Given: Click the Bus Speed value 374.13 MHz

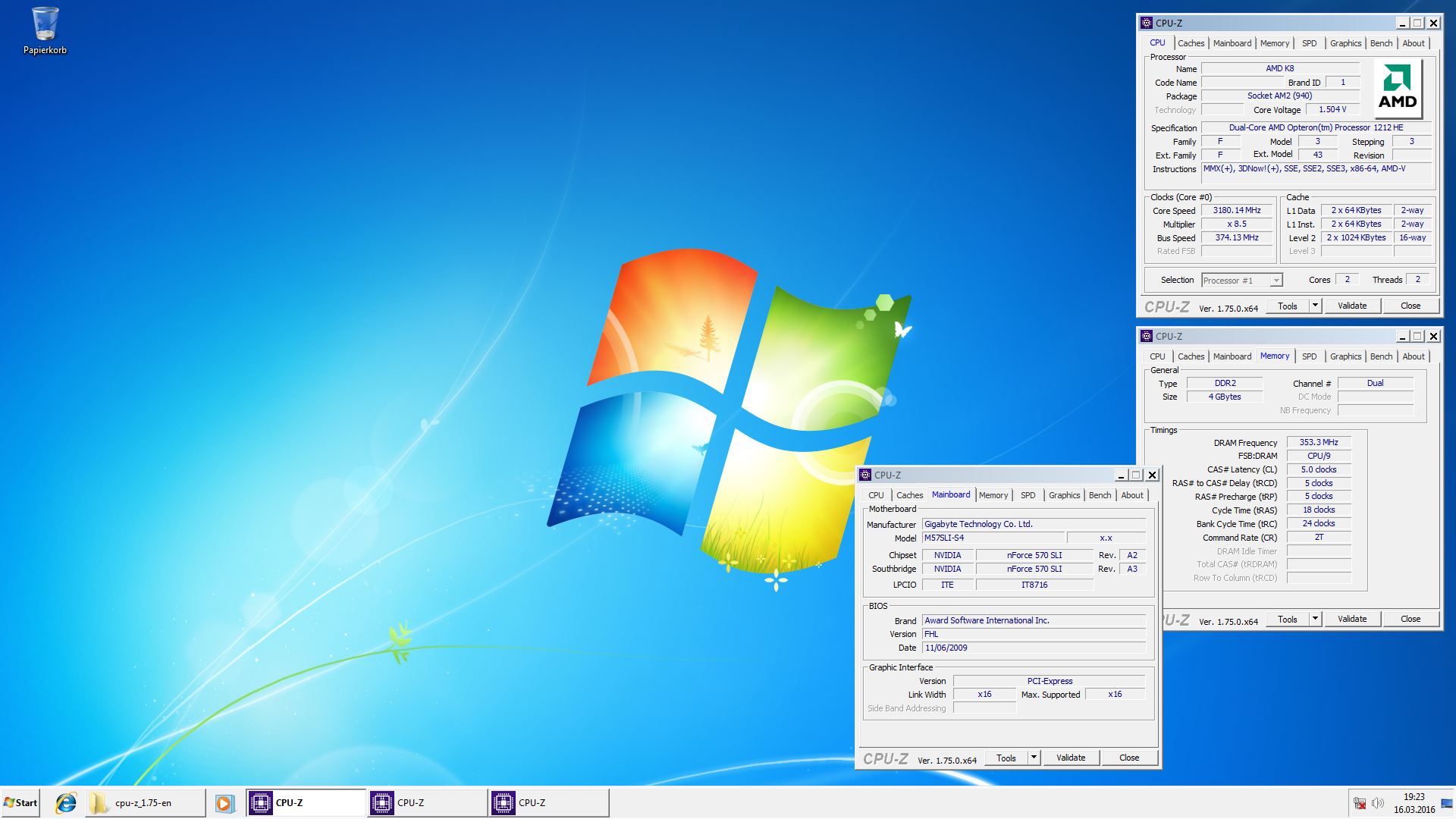Looking at the screenshot, I should pos(1237,237).
